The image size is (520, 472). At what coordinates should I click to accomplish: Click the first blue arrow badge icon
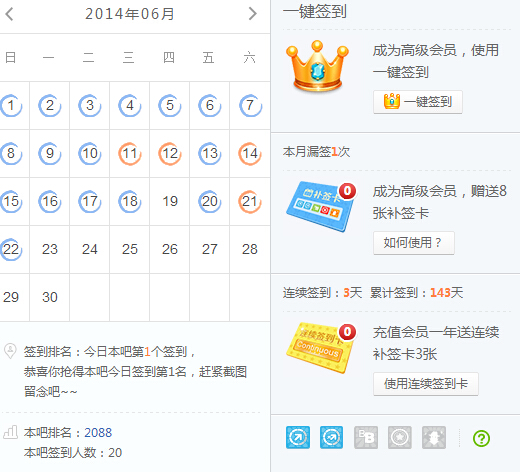click(298, 437)
